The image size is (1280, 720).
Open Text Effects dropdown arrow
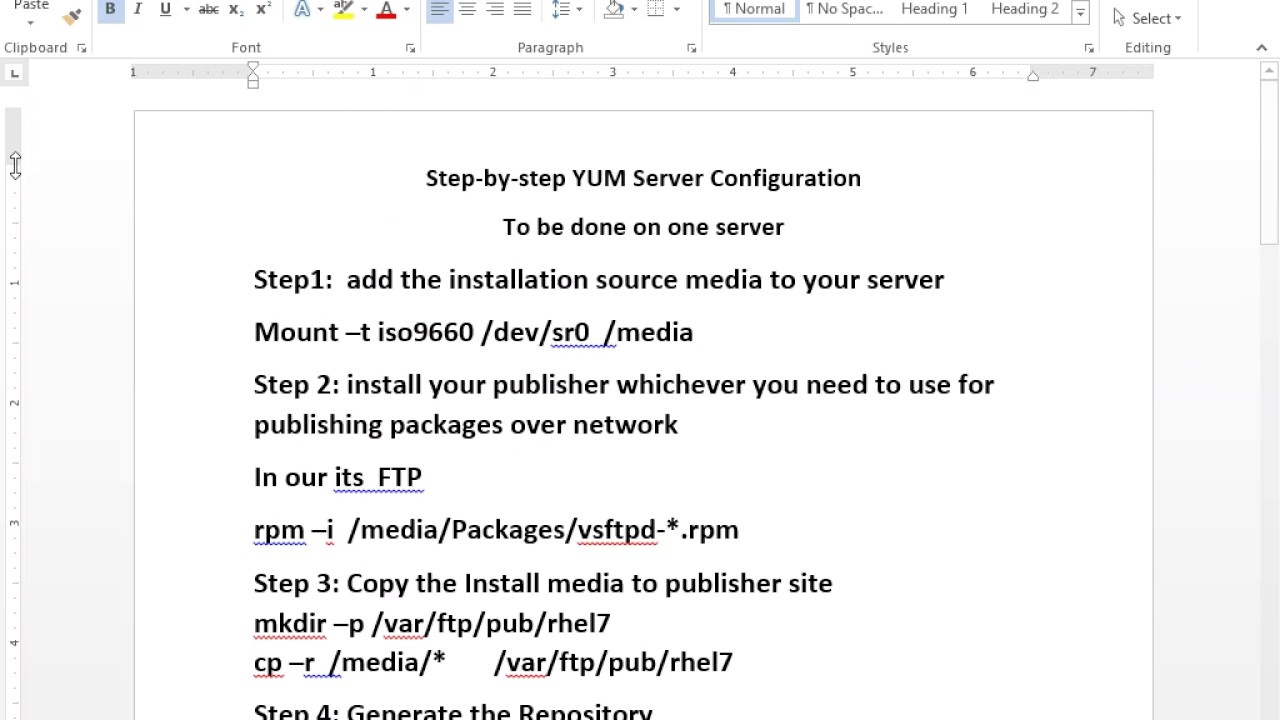pos(320,10)
